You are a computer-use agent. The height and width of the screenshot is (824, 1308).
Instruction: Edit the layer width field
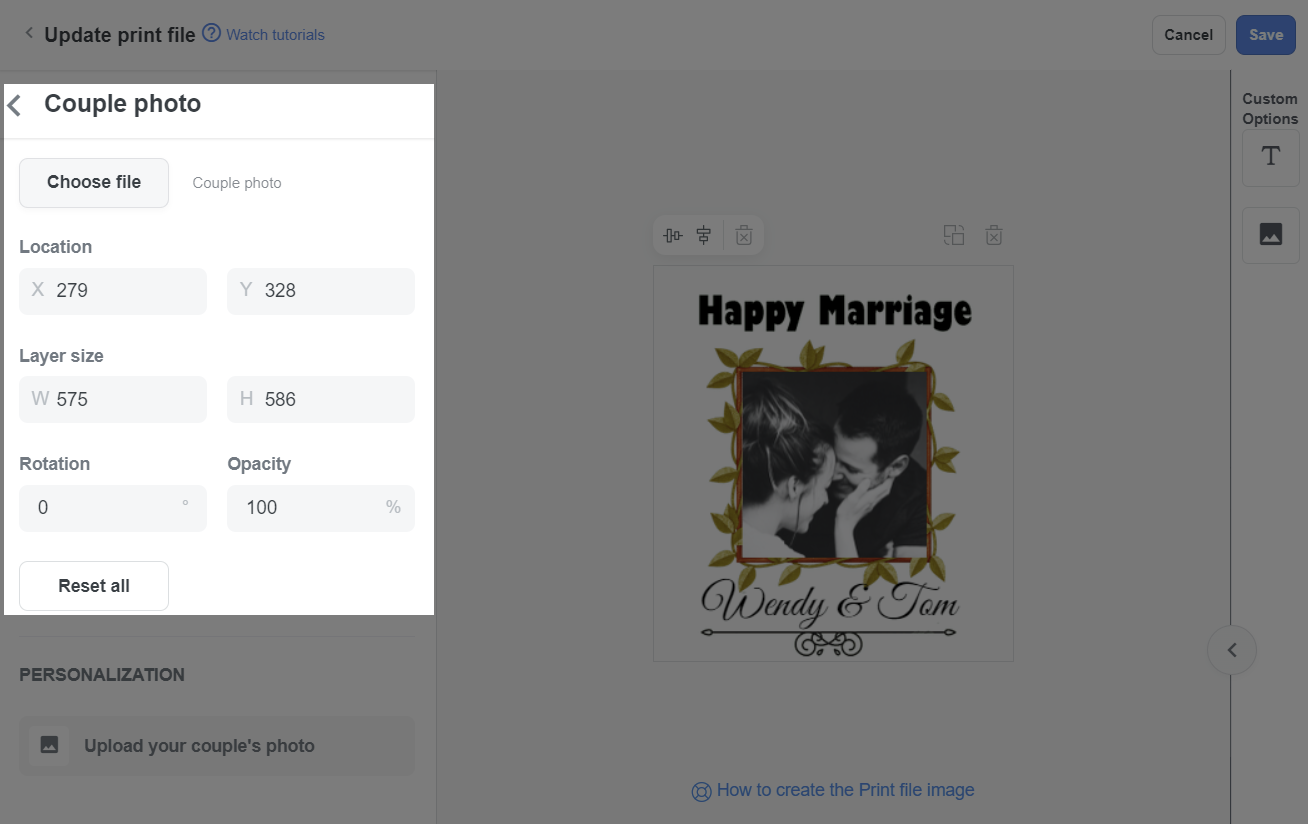[x=113, y=399]
